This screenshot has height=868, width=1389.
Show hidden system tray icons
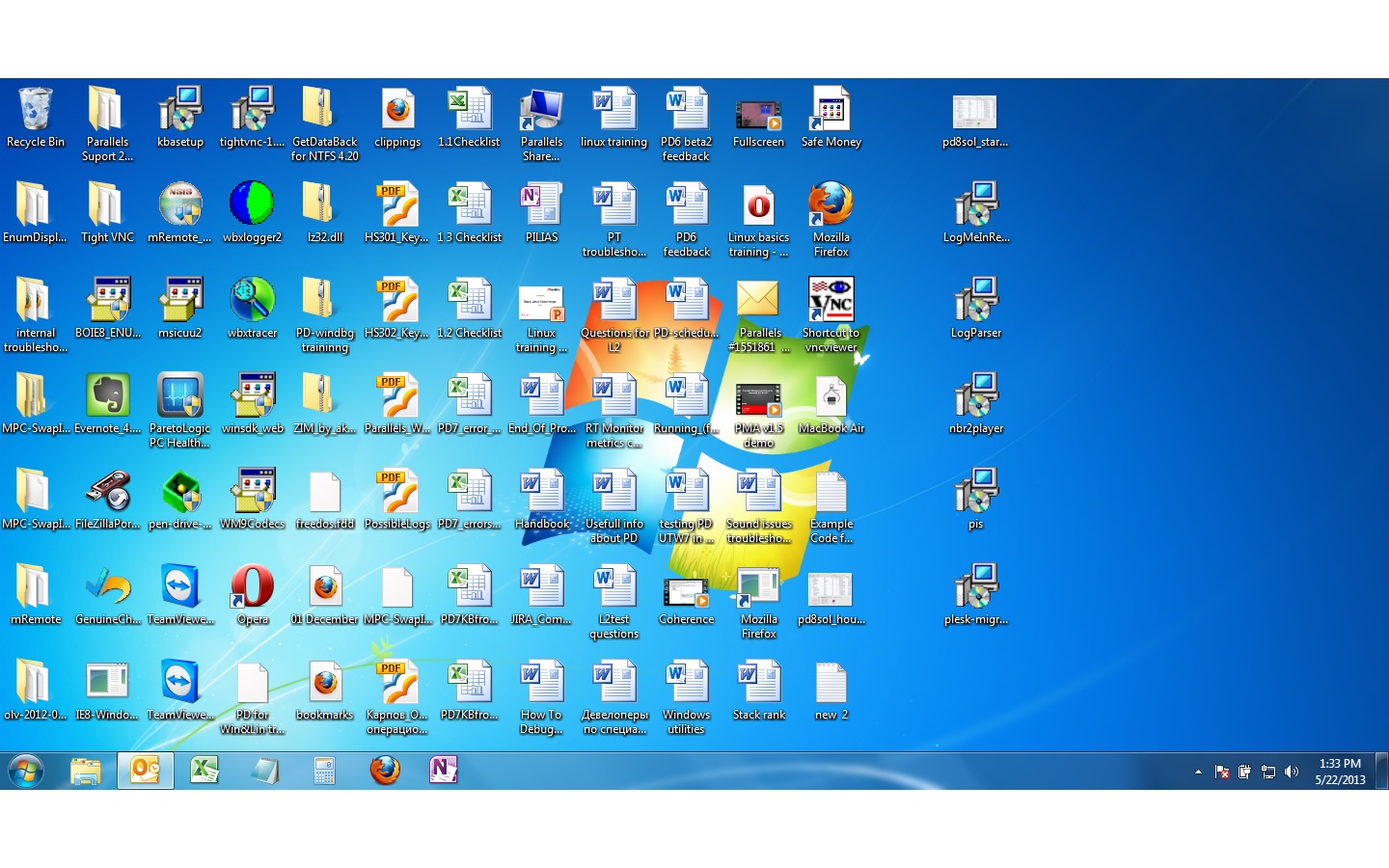point(1198,772)
